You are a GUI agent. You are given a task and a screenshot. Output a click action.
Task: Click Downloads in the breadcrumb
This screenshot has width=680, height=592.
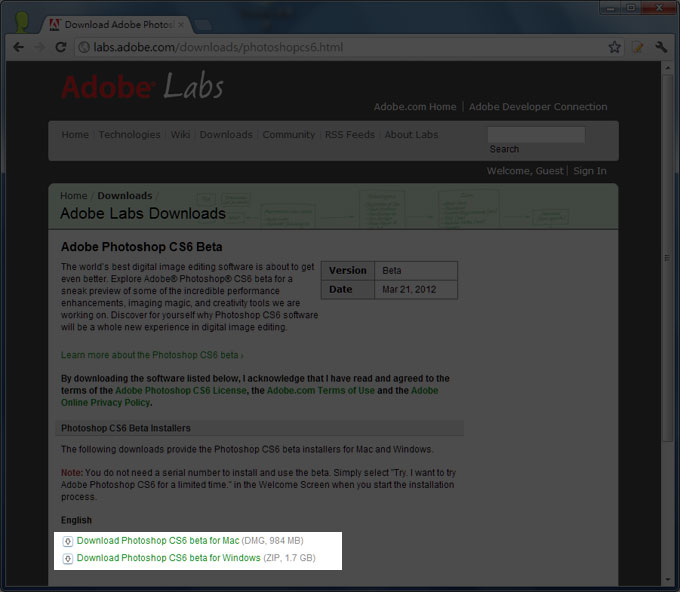tap(125, 196)
